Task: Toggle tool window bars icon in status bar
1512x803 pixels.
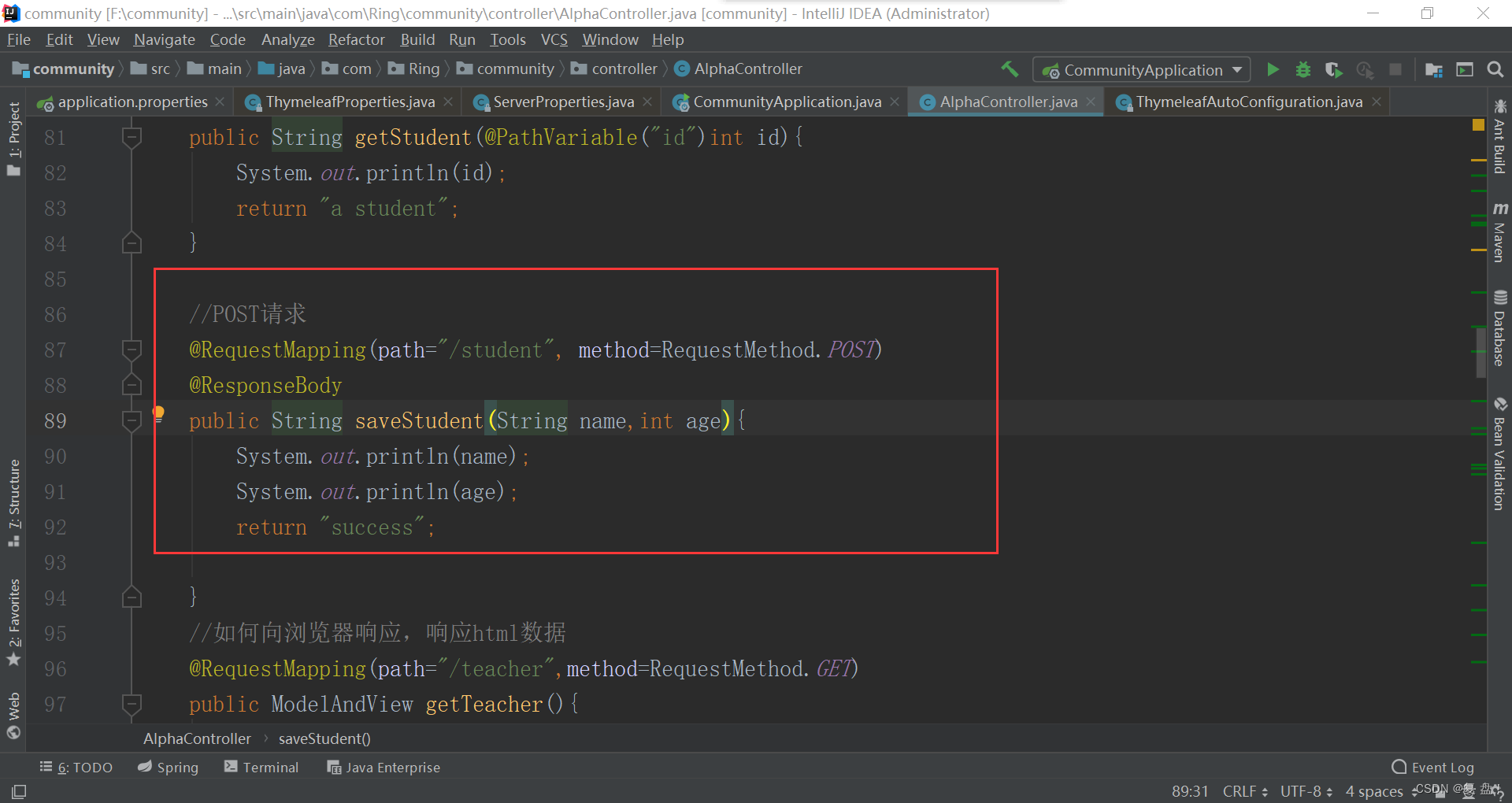Action: coord(19,791)
